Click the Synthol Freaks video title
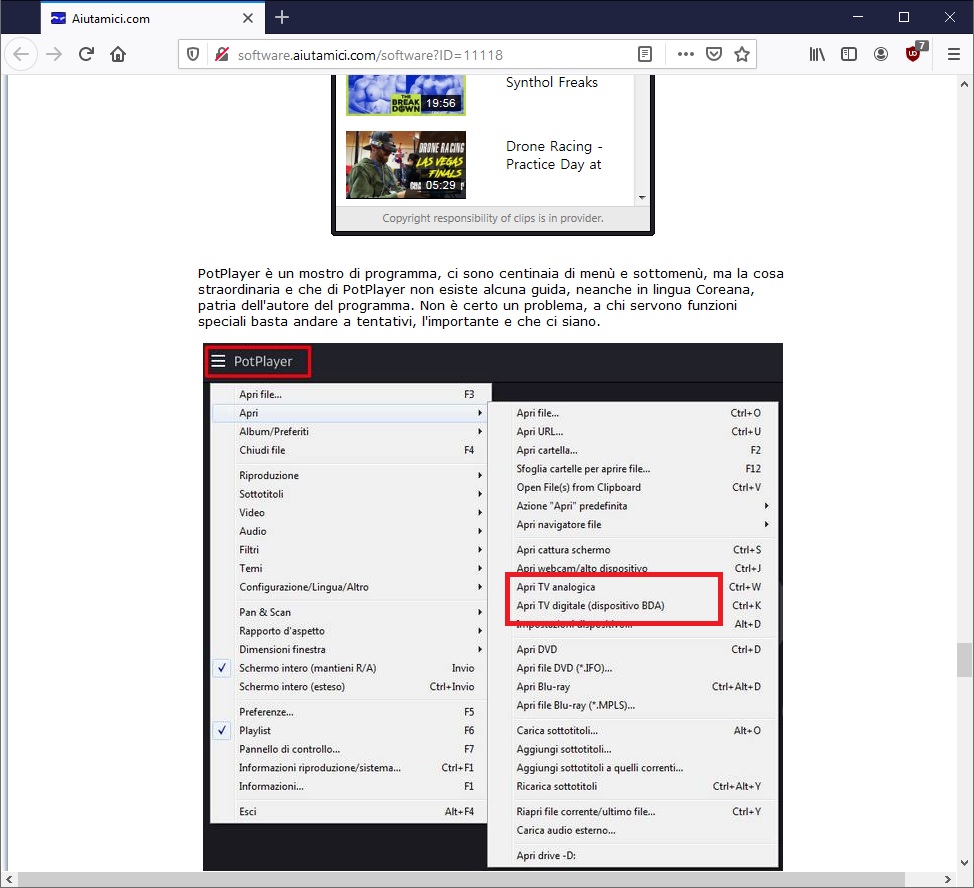 pyautogui.click(x=552, y=83)
